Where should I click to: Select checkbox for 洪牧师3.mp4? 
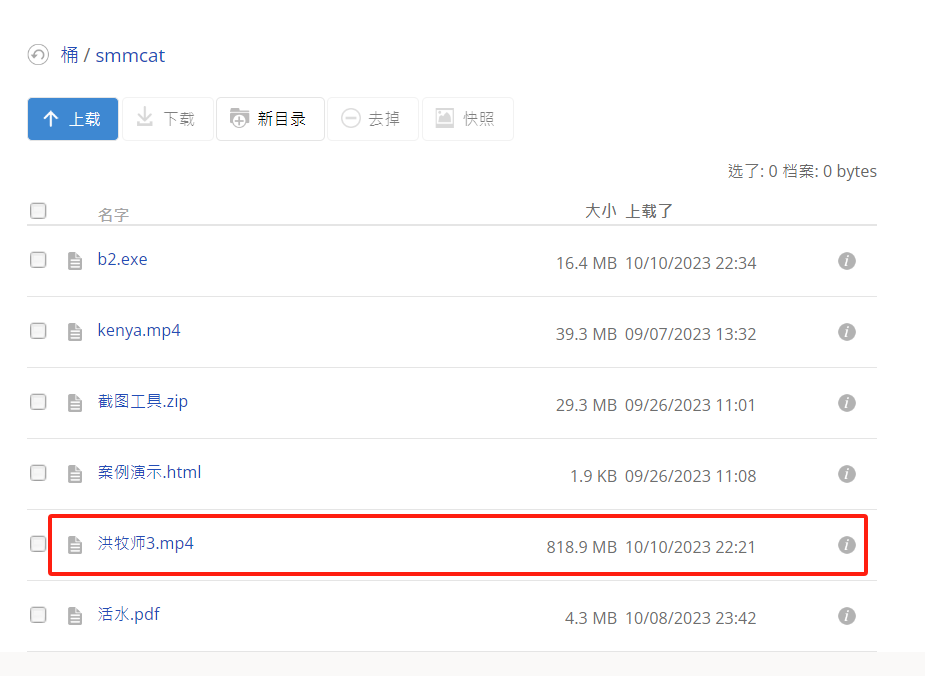pyautogui.click(x=38, y=544)
